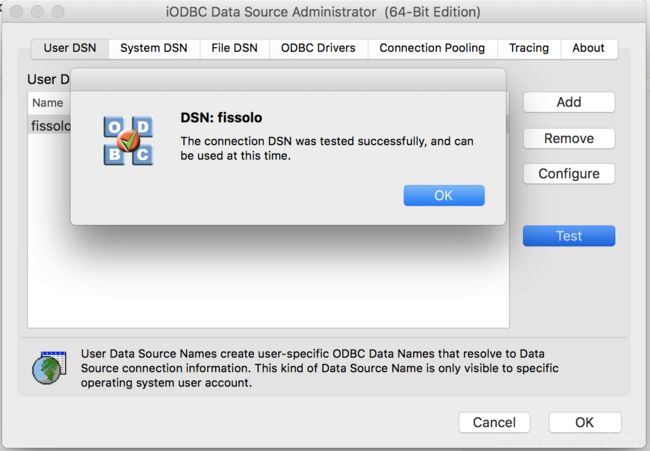Click the red close window button
Screen dimensions: 650x451
[17, 12]
